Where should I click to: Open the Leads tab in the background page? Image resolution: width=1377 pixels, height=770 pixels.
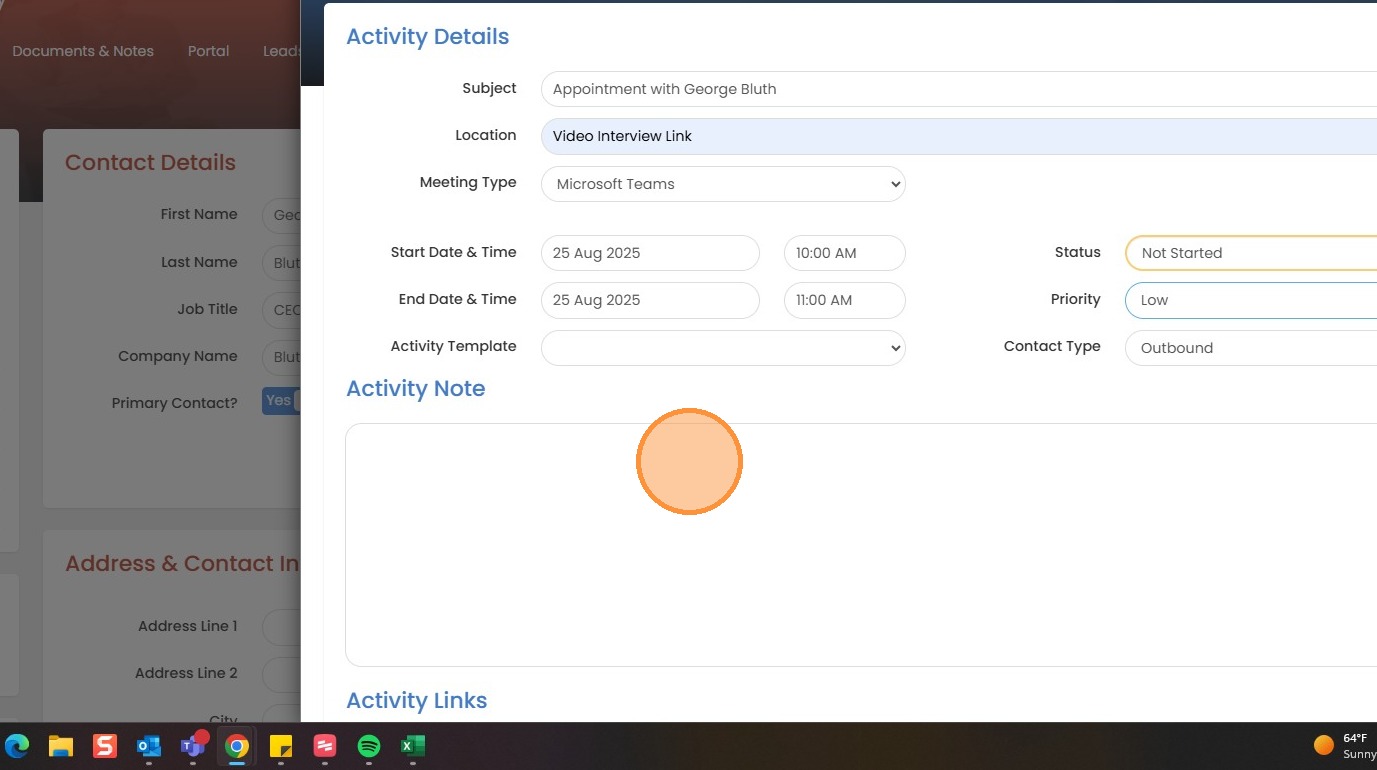(x=282, y=51)
